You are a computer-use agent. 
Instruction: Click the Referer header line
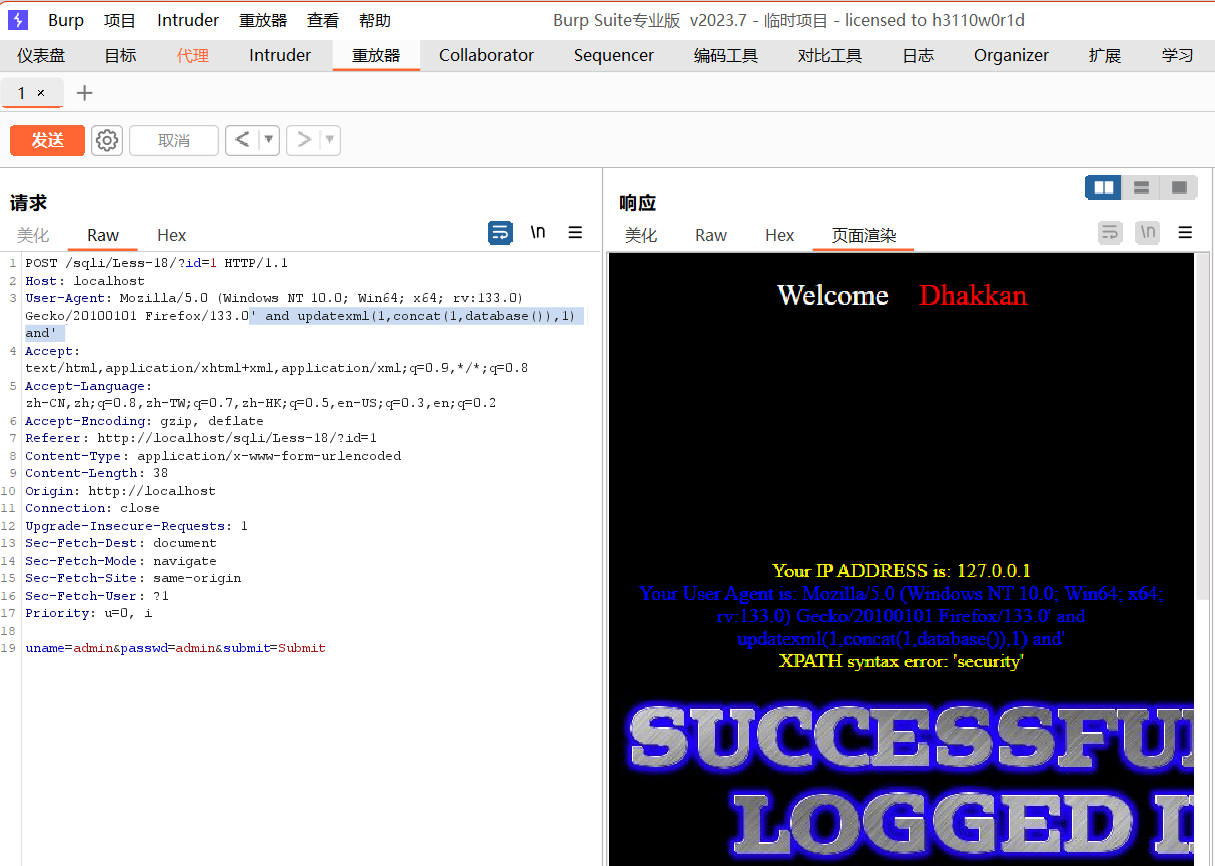[201, 438]
